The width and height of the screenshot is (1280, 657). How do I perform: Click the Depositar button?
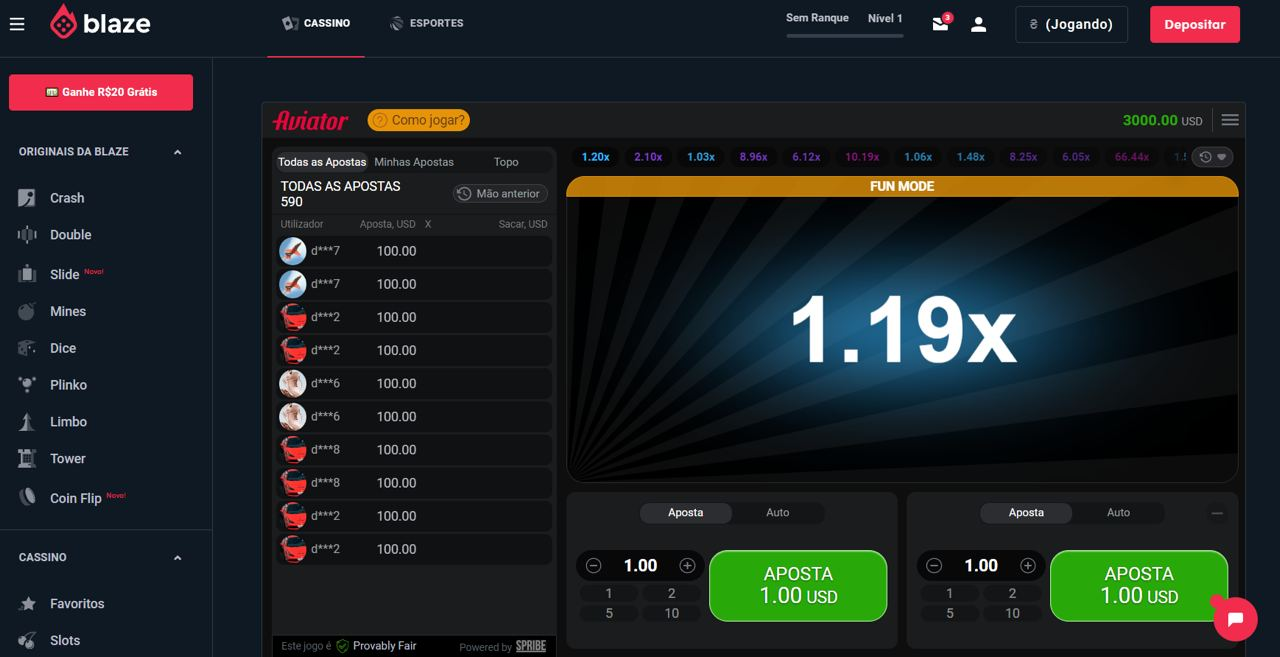(1195, 24)
